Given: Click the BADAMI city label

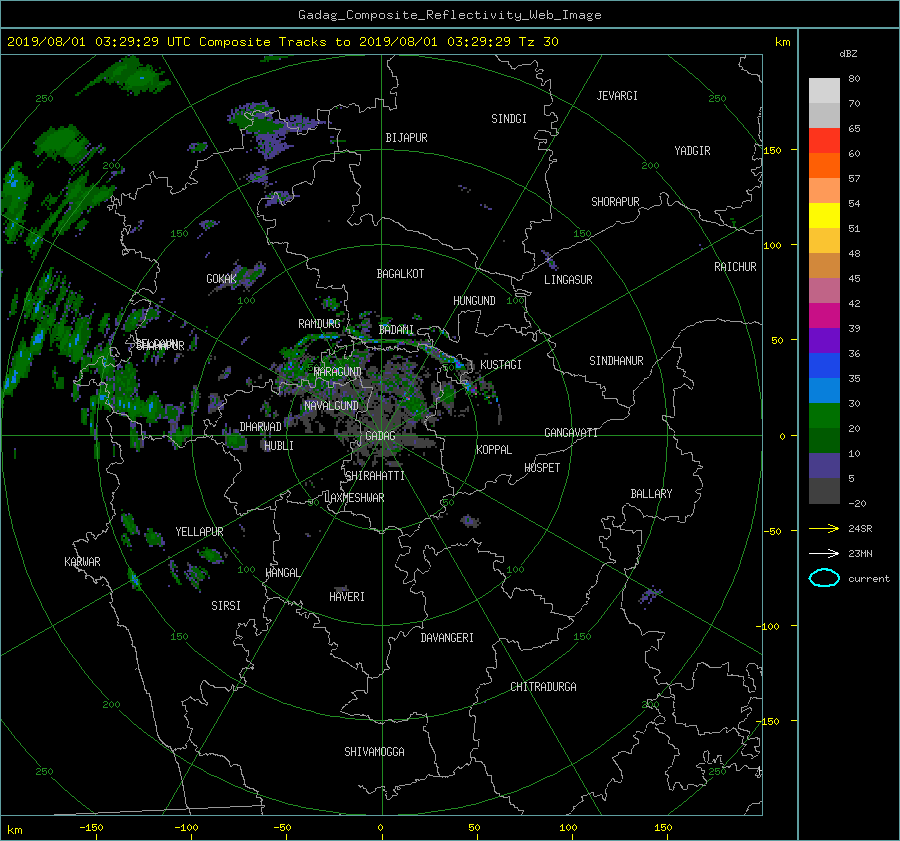Looking at the screenshot, I should pos(396,330).
